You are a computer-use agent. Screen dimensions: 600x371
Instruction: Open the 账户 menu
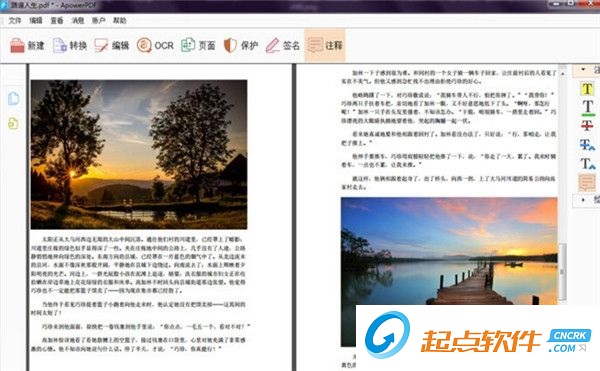(98, 20)
